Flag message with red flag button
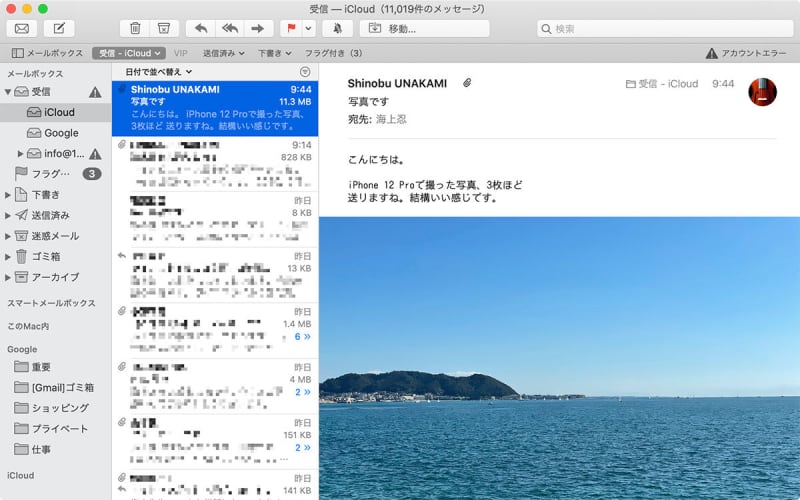Viewport: 800px width, 500px height. (291, 29)
